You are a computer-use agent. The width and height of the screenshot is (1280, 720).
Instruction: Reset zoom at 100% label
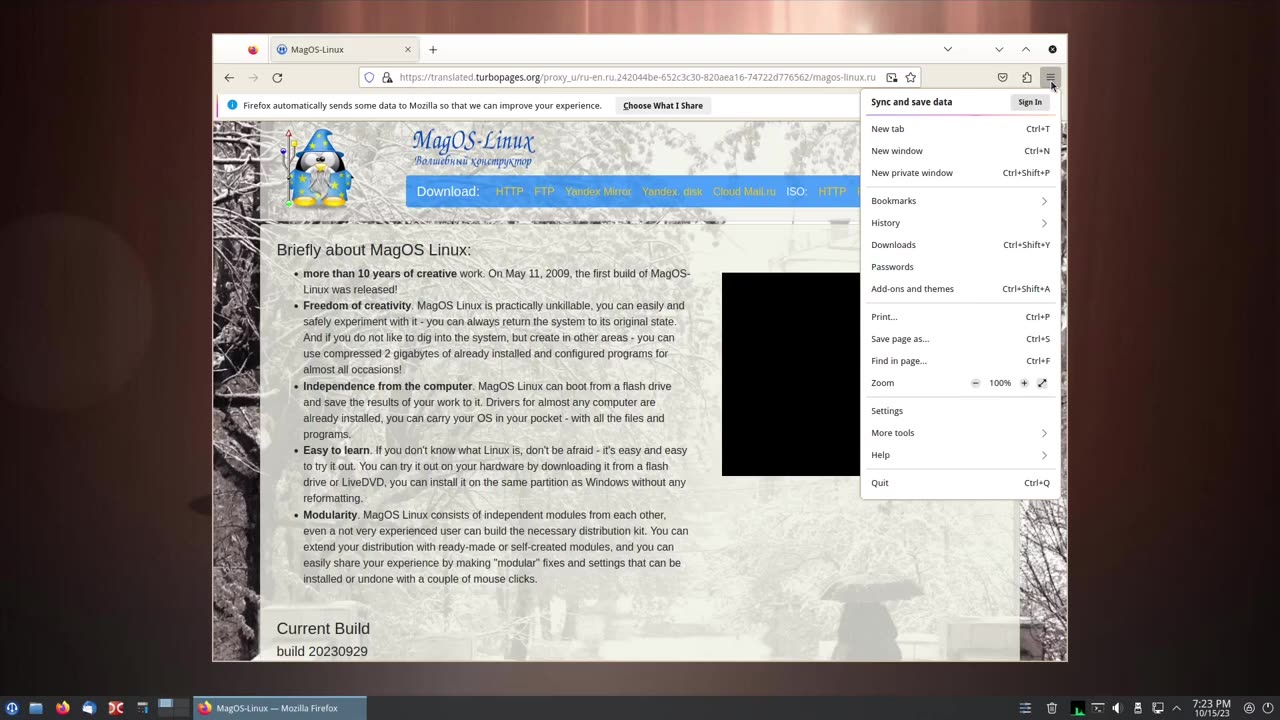(x=1000, y=383)
